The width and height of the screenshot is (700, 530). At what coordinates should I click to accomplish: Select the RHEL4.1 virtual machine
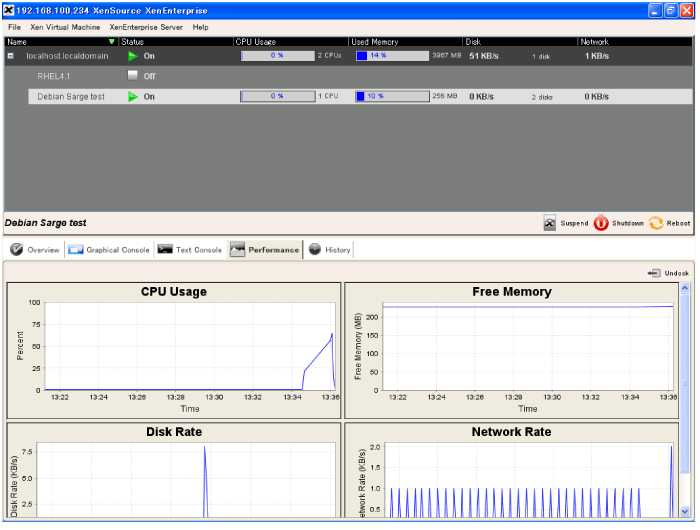(x=54, y=76)
